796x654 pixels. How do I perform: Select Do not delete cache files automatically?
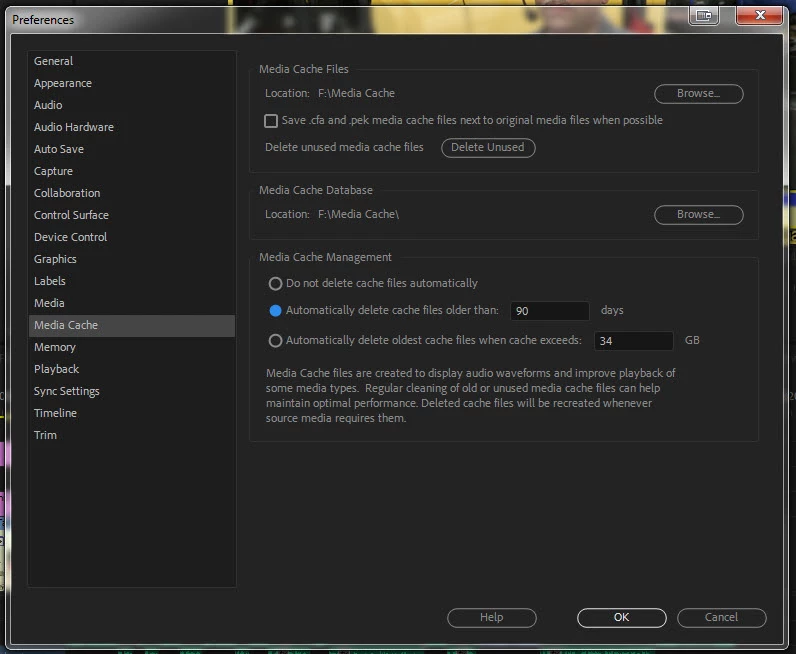pos(275,283)
